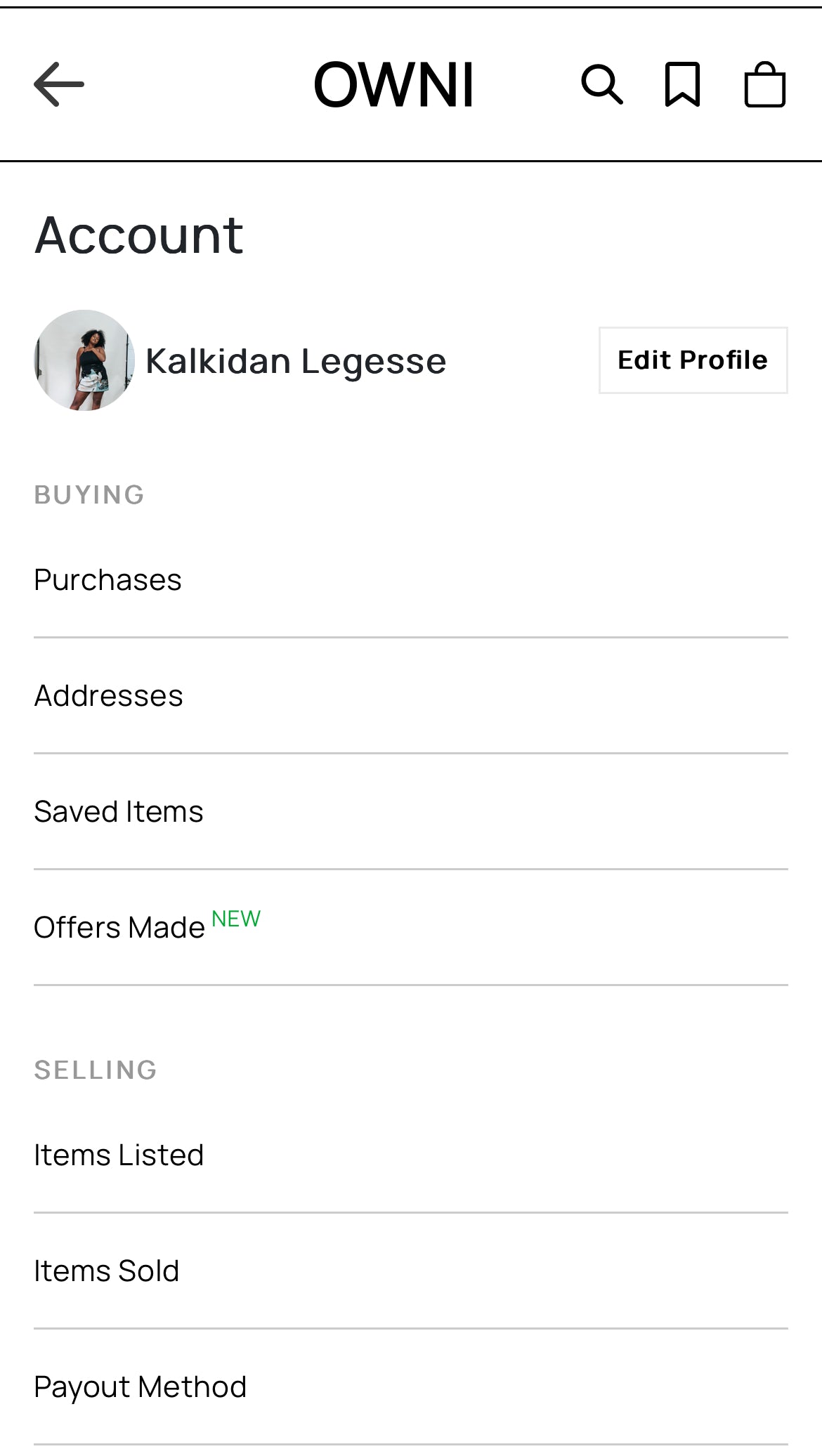The width and height of the screenshot is (822, 1456).
Task: Click the divider line below Purchases
Action: coord(411,638)
